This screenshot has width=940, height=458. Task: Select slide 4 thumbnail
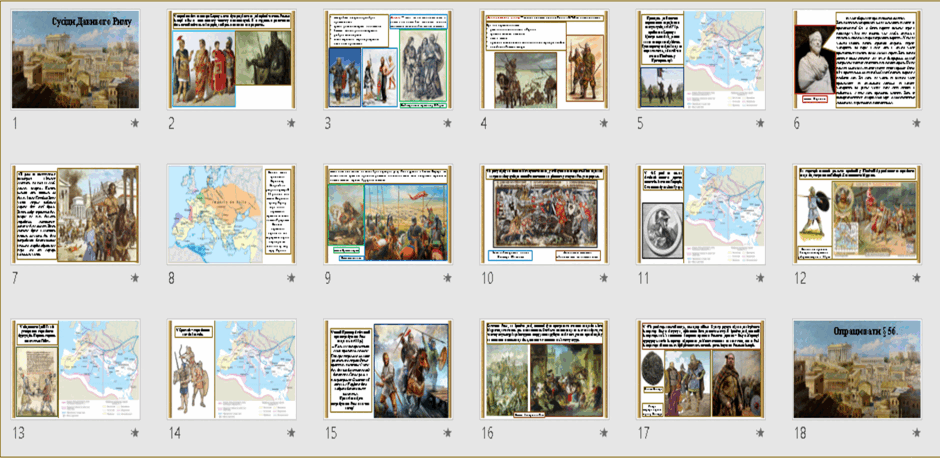(x=544, y=59)
